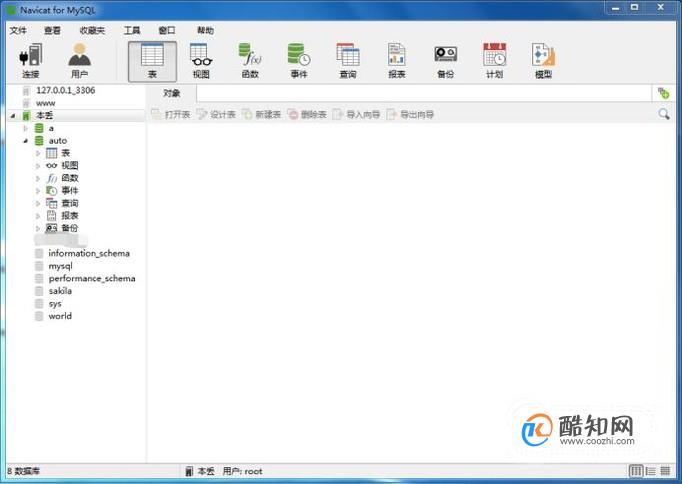682x484 pixels.
Task: Open the 用户 (User) toolbar icon
Action: pyautogui.click(x=79, y=60)
